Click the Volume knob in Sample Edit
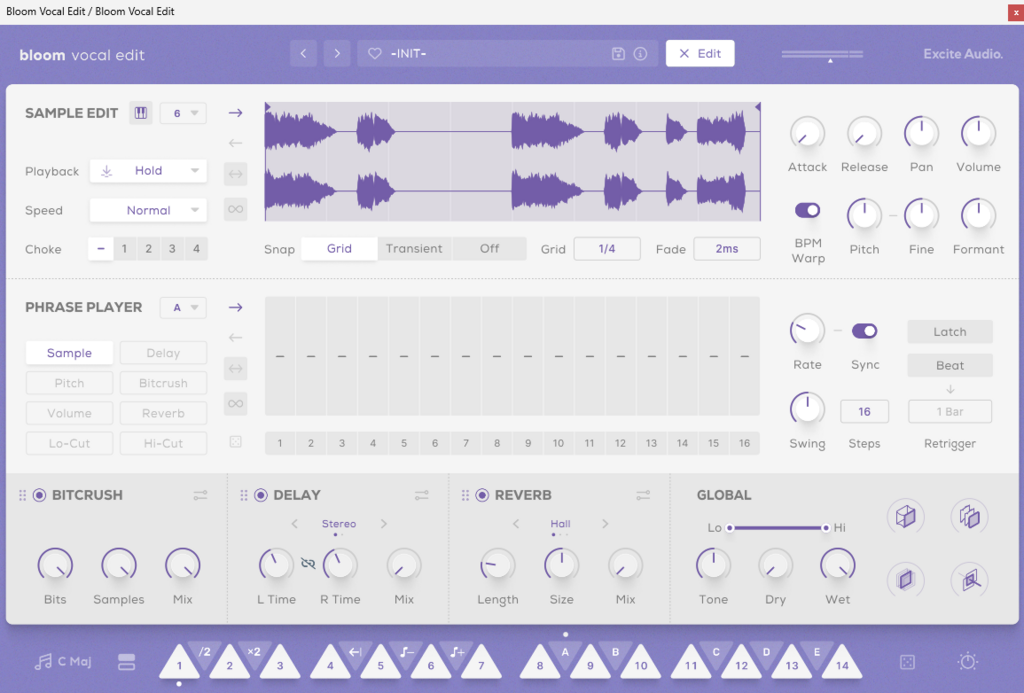 click(x=978, y=133)
